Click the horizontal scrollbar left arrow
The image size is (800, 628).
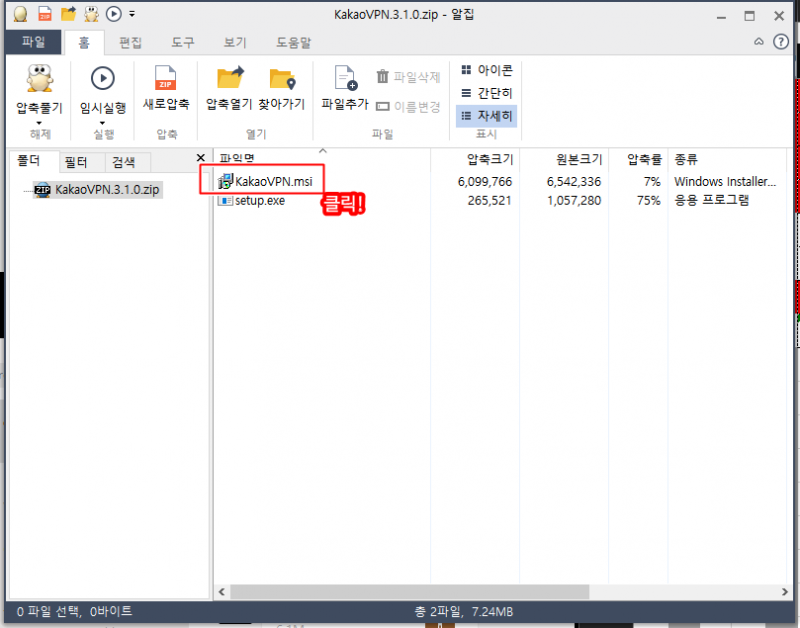tap(221, 592)
